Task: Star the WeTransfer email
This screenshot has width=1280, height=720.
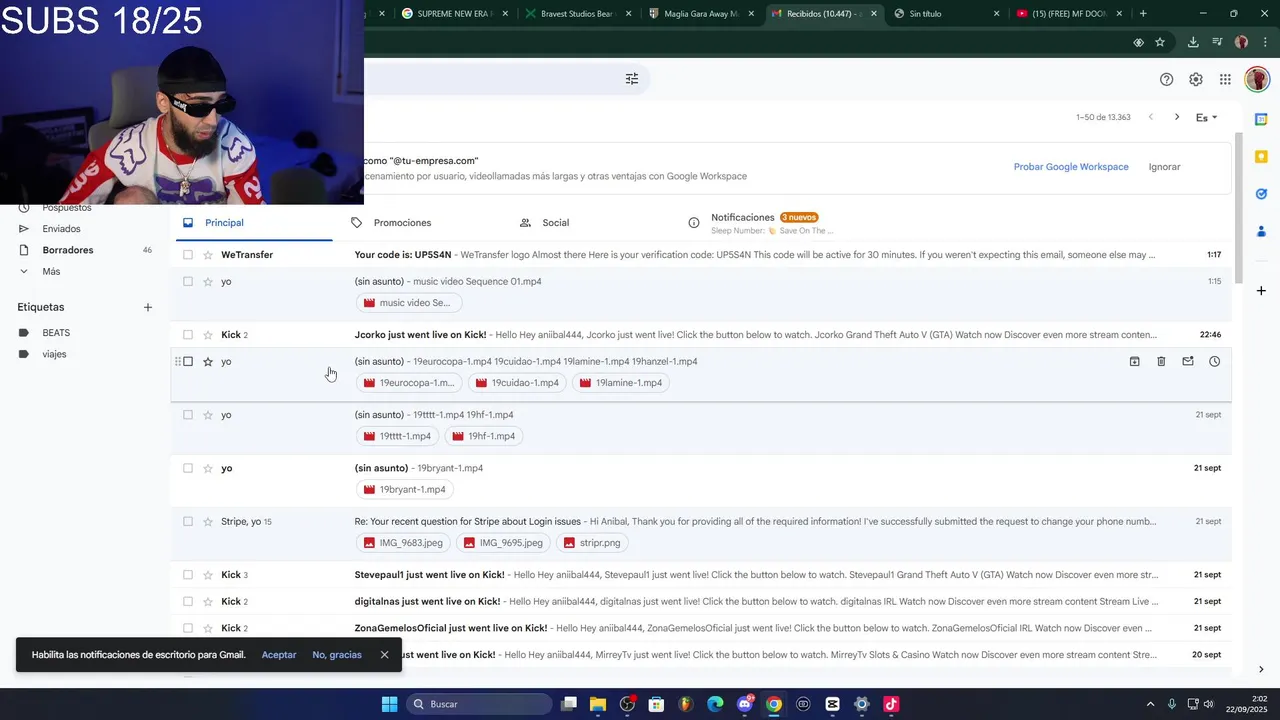Action: 208,255
